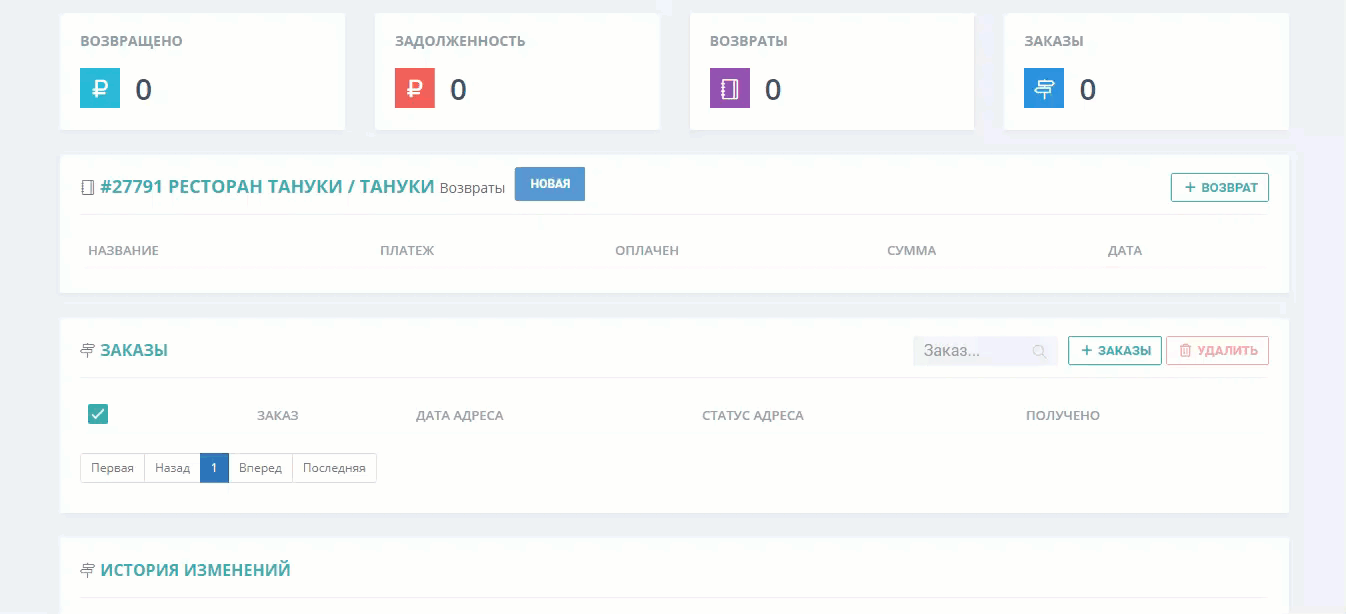Click the Заказ column header in orders table

pyautogui.click(x=278, y=415)
